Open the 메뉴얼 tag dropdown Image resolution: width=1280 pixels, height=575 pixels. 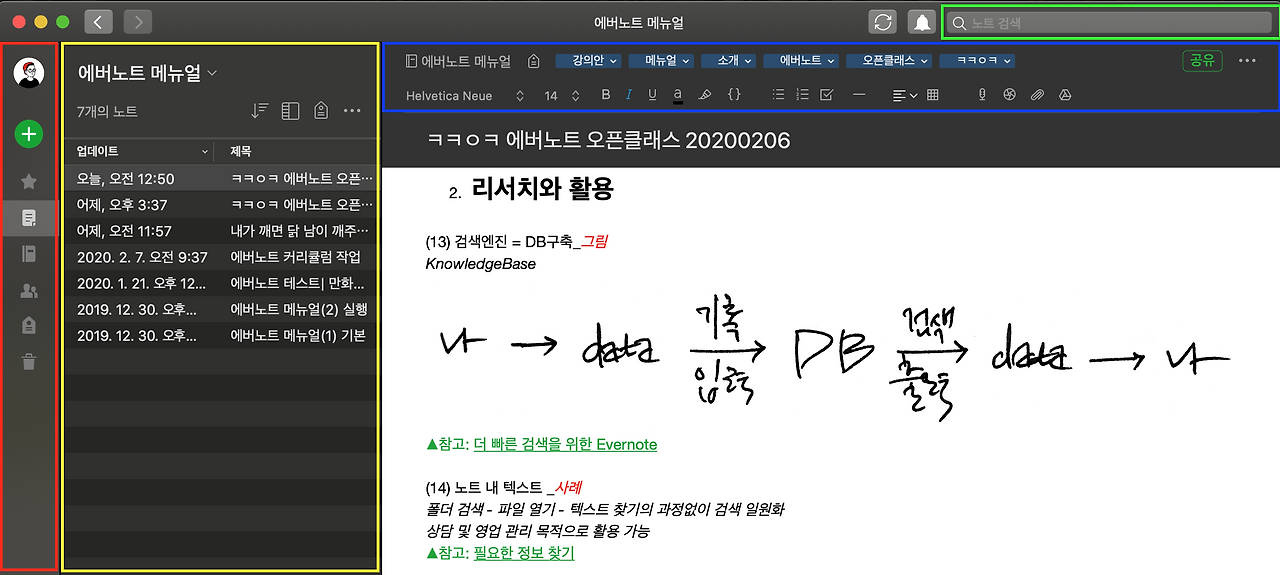662,61
